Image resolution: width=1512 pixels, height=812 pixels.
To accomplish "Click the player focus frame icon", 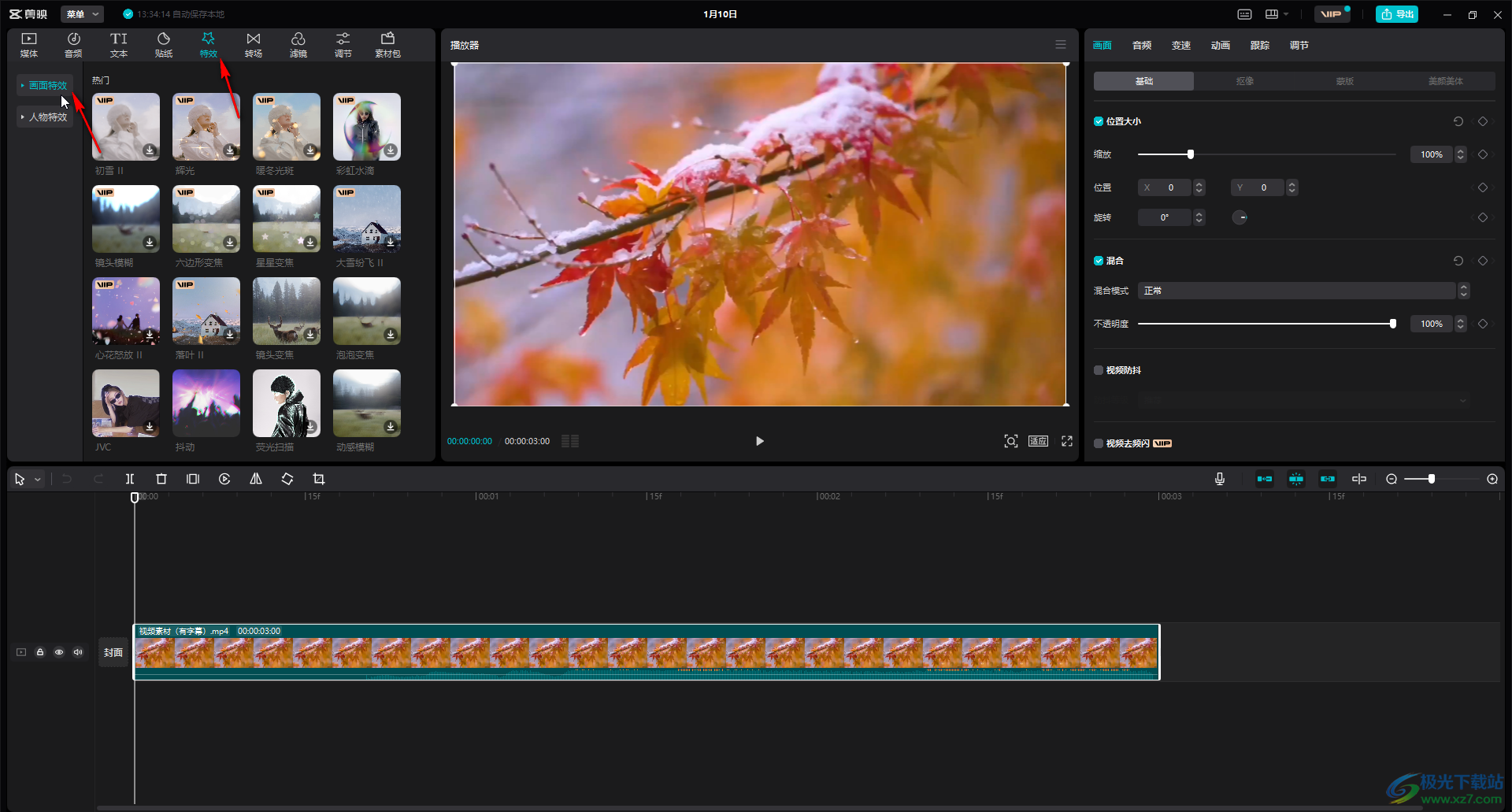I will [x=1011, y=441].
